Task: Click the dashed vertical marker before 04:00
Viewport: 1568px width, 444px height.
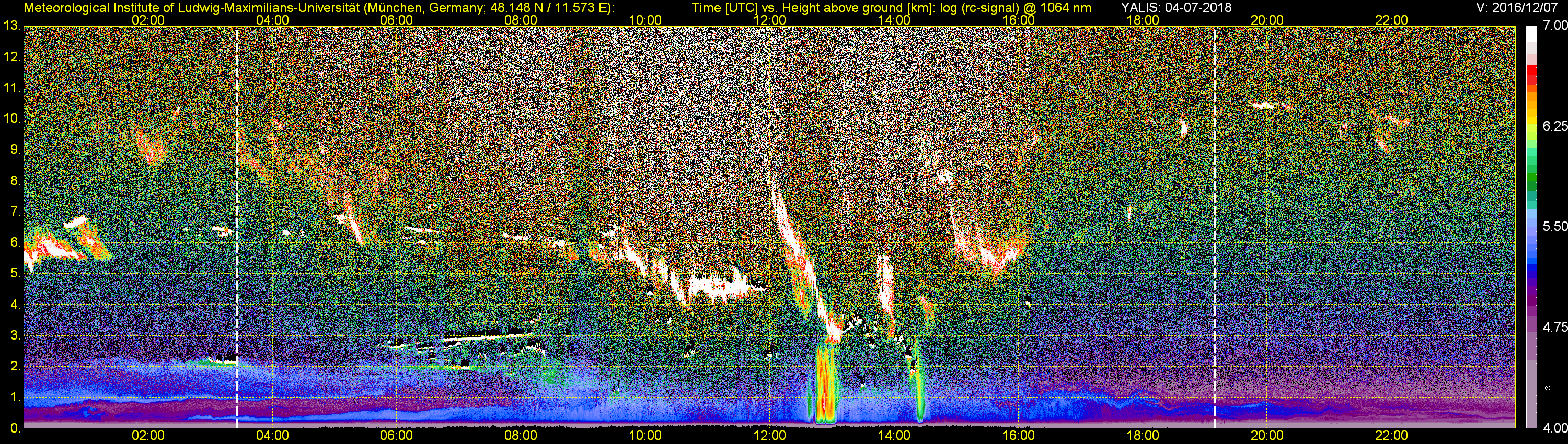Action: (237, 227)
